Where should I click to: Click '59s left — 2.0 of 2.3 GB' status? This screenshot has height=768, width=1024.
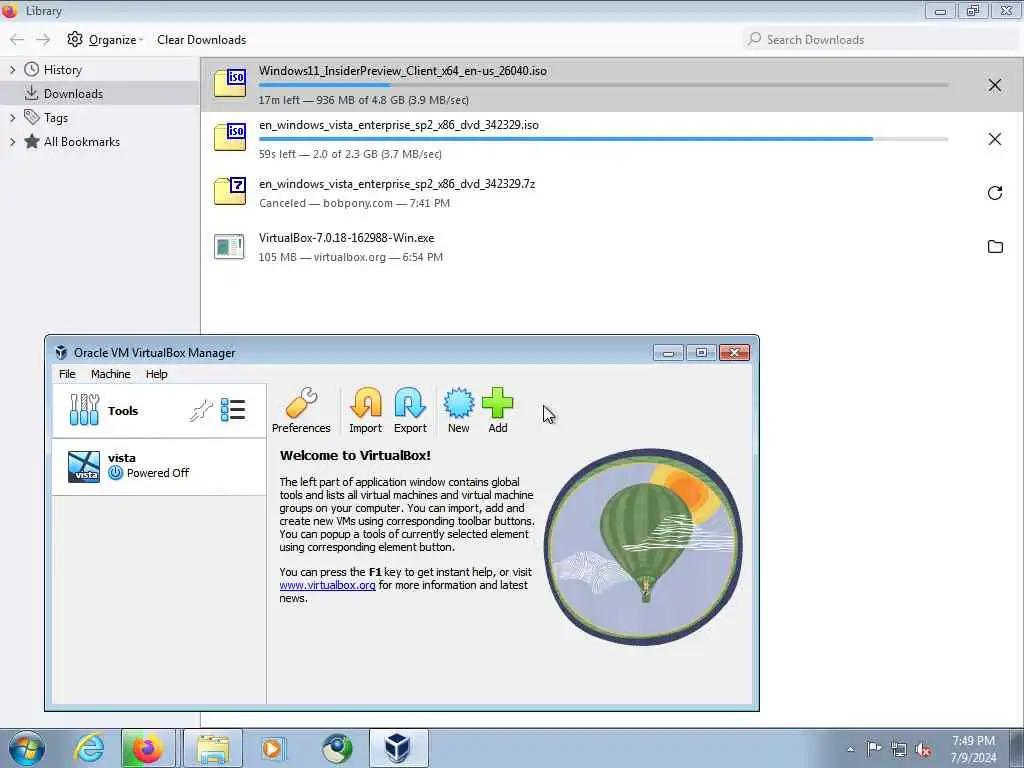click(350, 154)
